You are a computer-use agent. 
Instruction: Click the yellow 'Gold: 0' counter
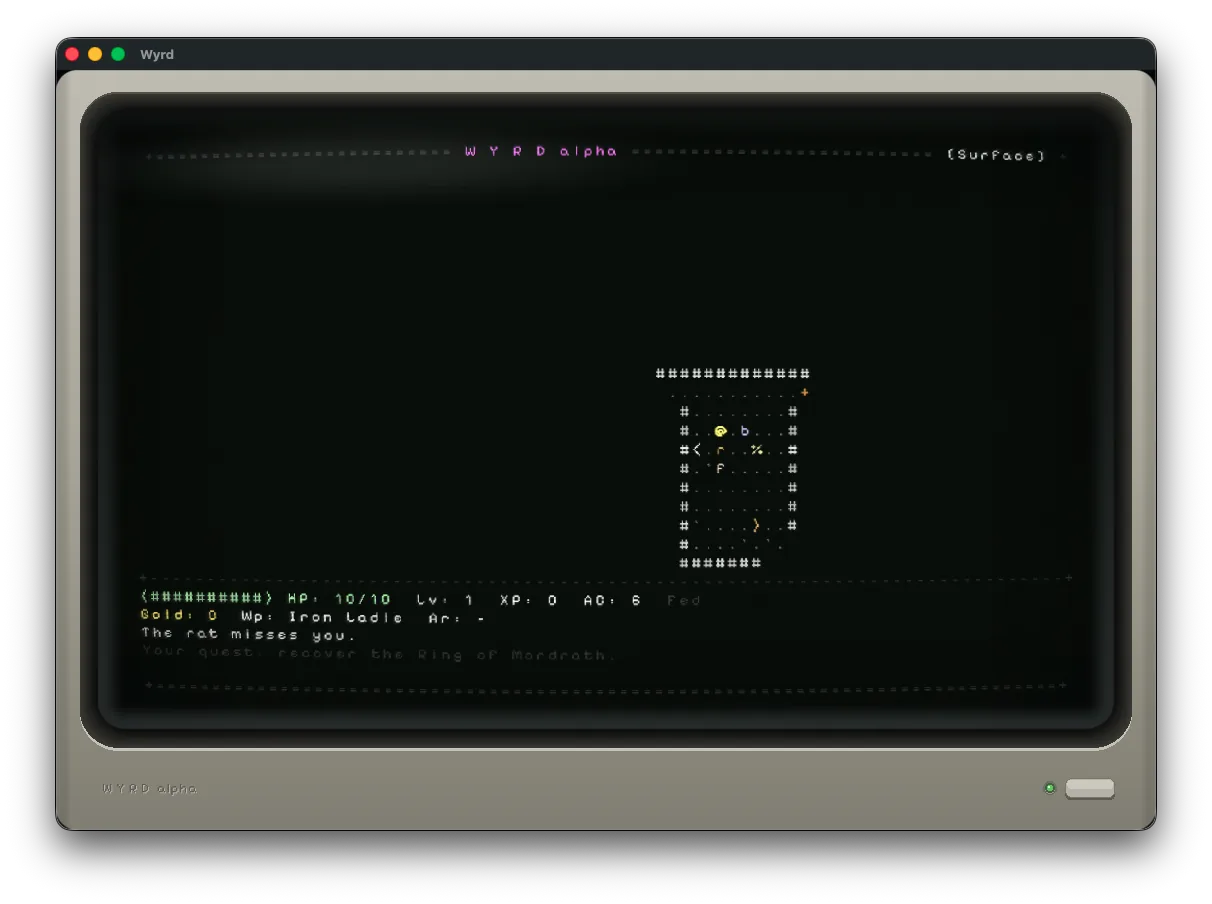[179, 617]
